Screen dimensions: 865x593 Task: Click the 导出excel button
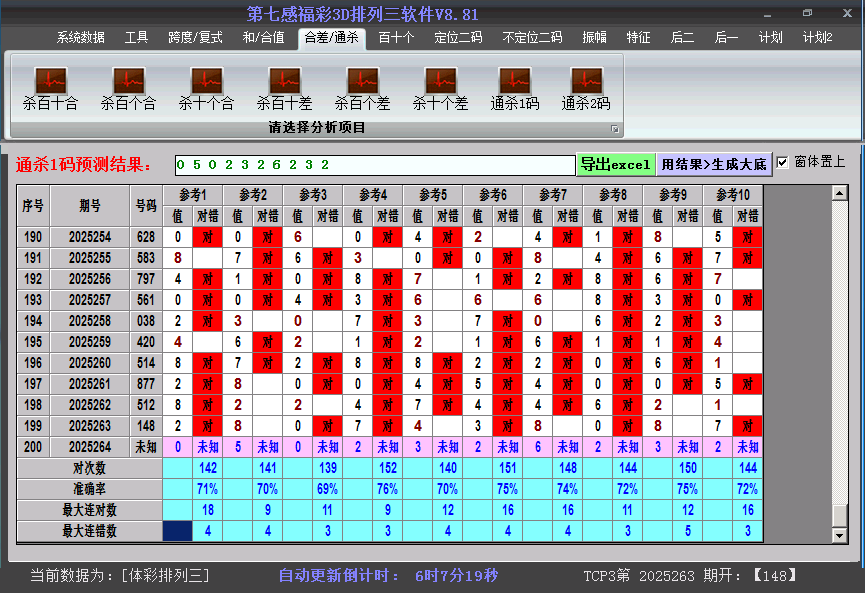[615, 164]
